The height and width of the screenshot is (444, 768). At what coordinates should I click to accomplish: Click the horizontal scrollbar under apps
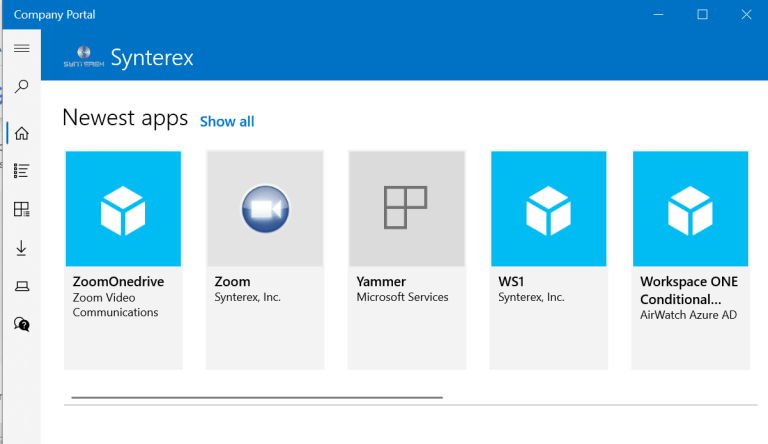257,397
